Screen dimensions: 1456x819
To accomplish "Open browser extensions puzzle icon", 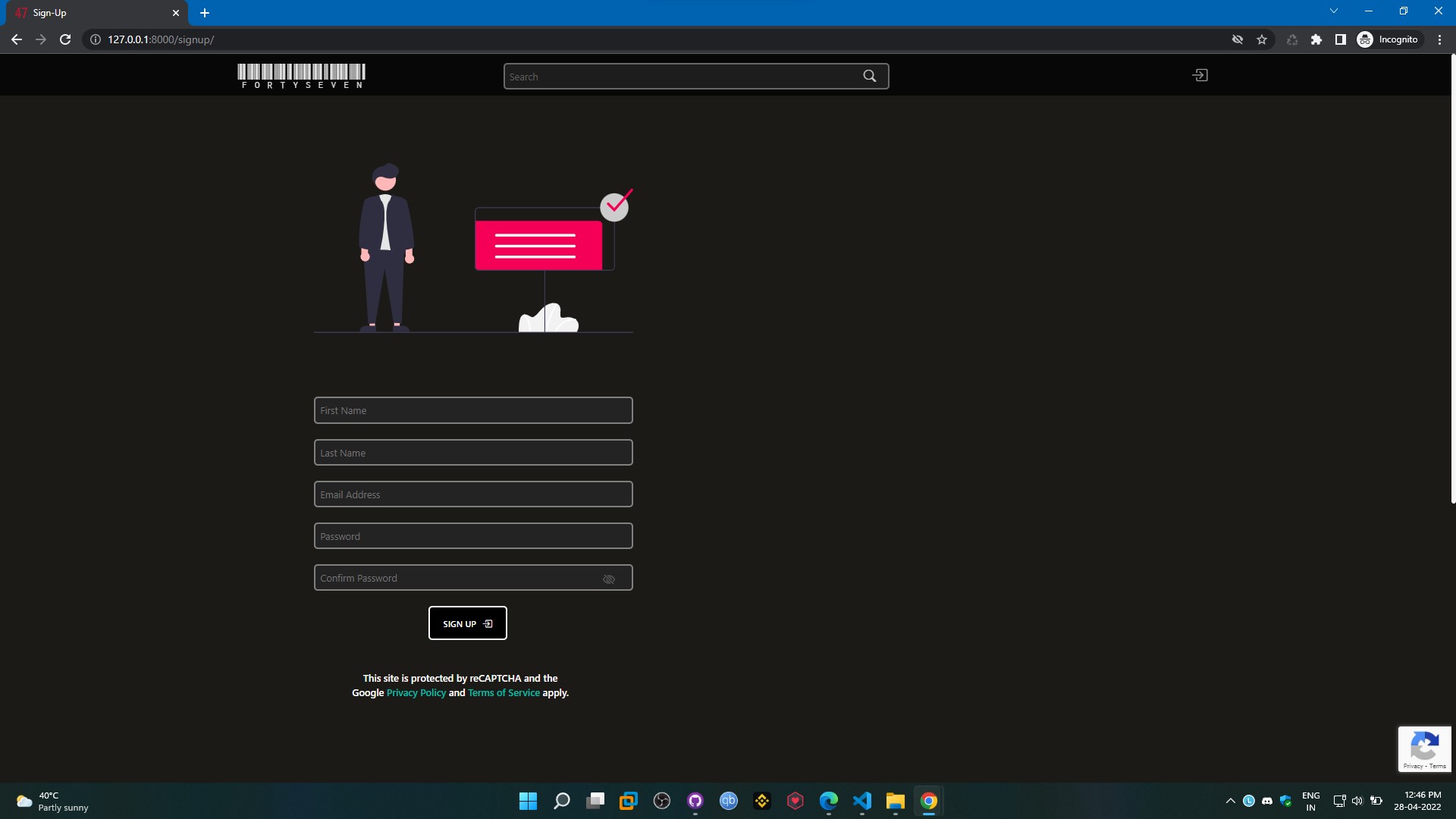I will point(1316,39).
